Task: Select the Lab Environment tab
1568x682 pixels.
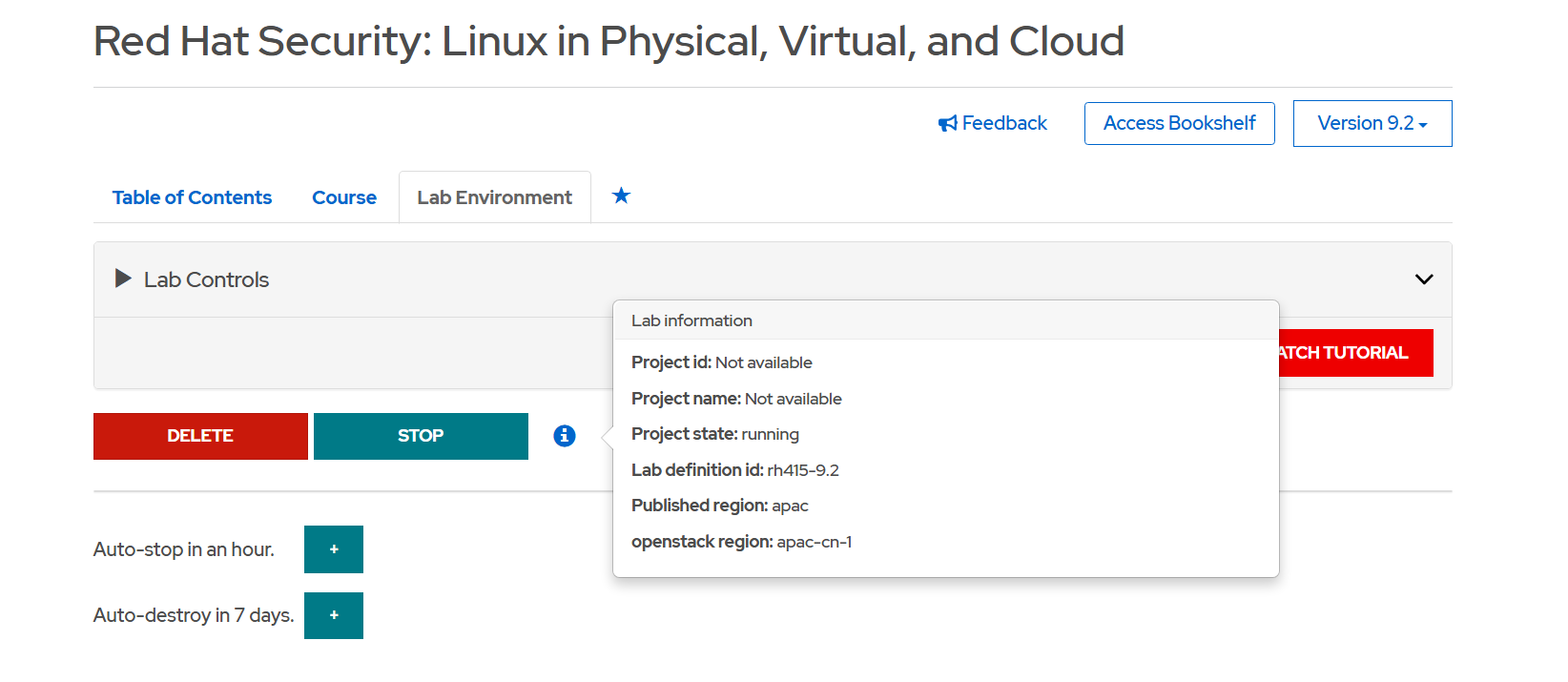Action: pos(494,197)
